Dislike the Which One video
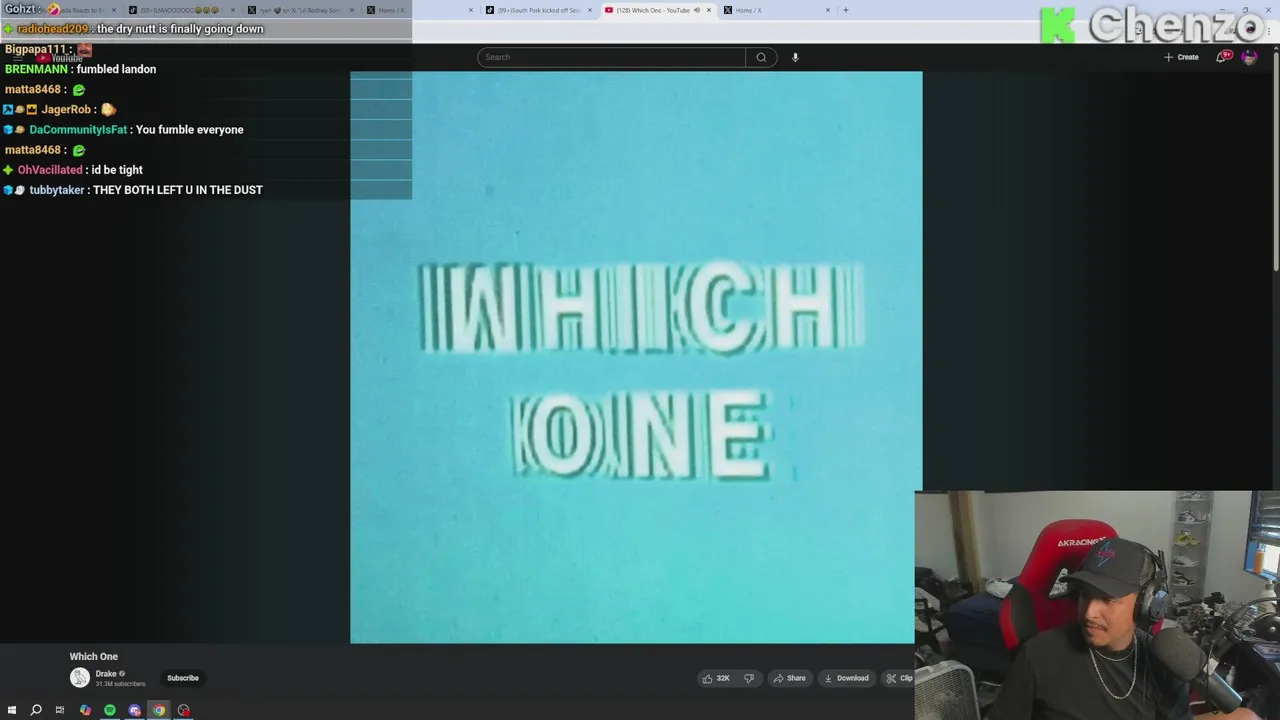This screenshot has width=1280, height=720. pyautogui.click(x=749, y=678)
